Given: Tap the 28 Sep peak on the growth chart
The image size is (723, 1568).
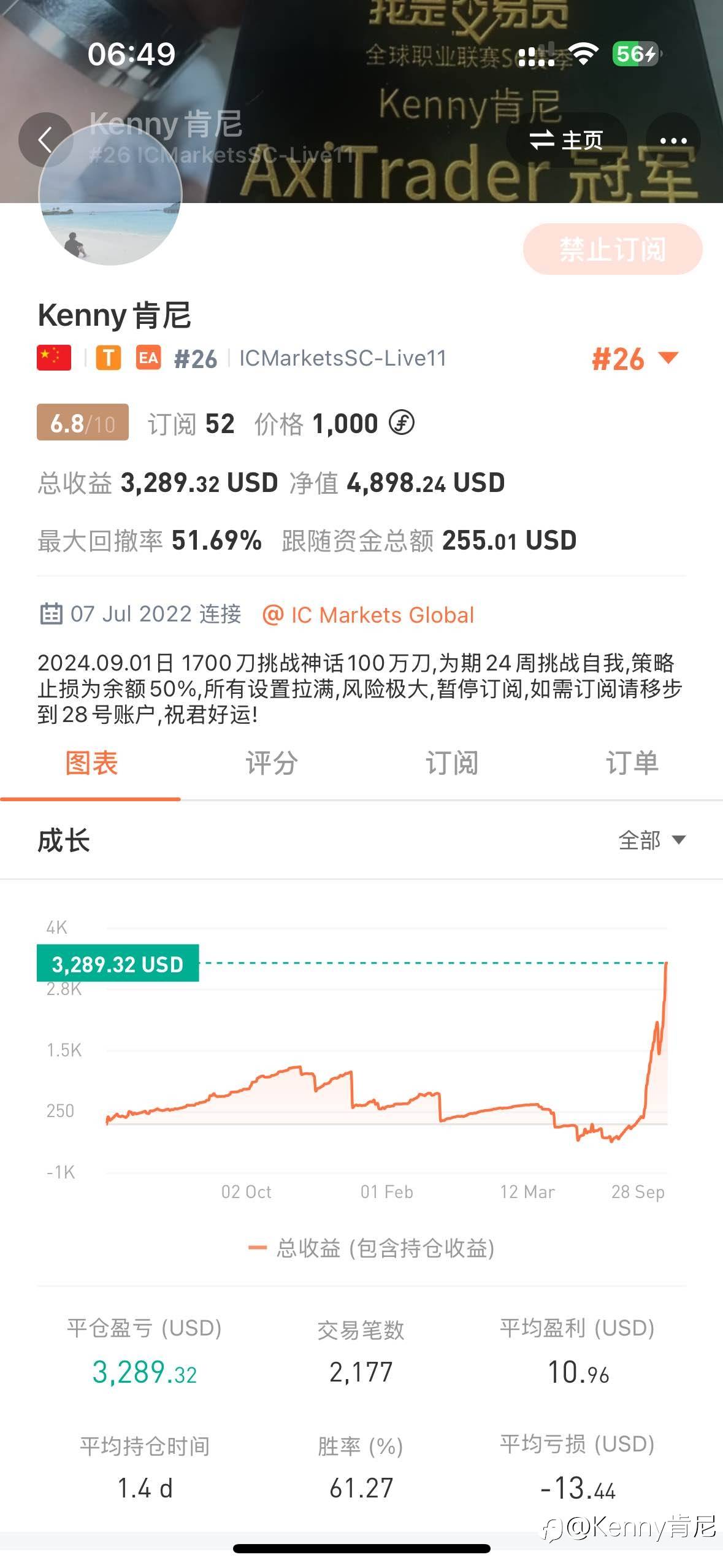Looking at the screenshot, I should 666,964.
